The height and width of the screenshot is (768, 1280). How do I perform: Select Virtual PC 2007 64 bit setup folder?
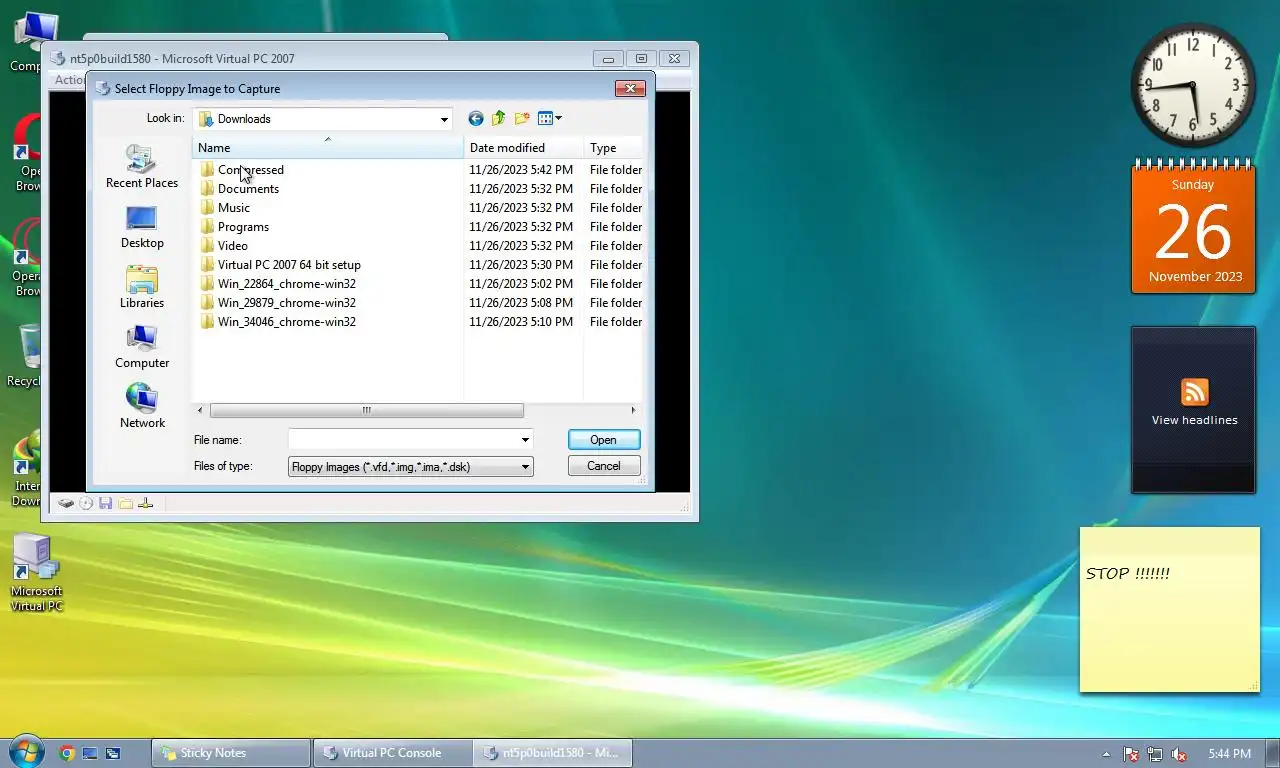tap(280, 265)
